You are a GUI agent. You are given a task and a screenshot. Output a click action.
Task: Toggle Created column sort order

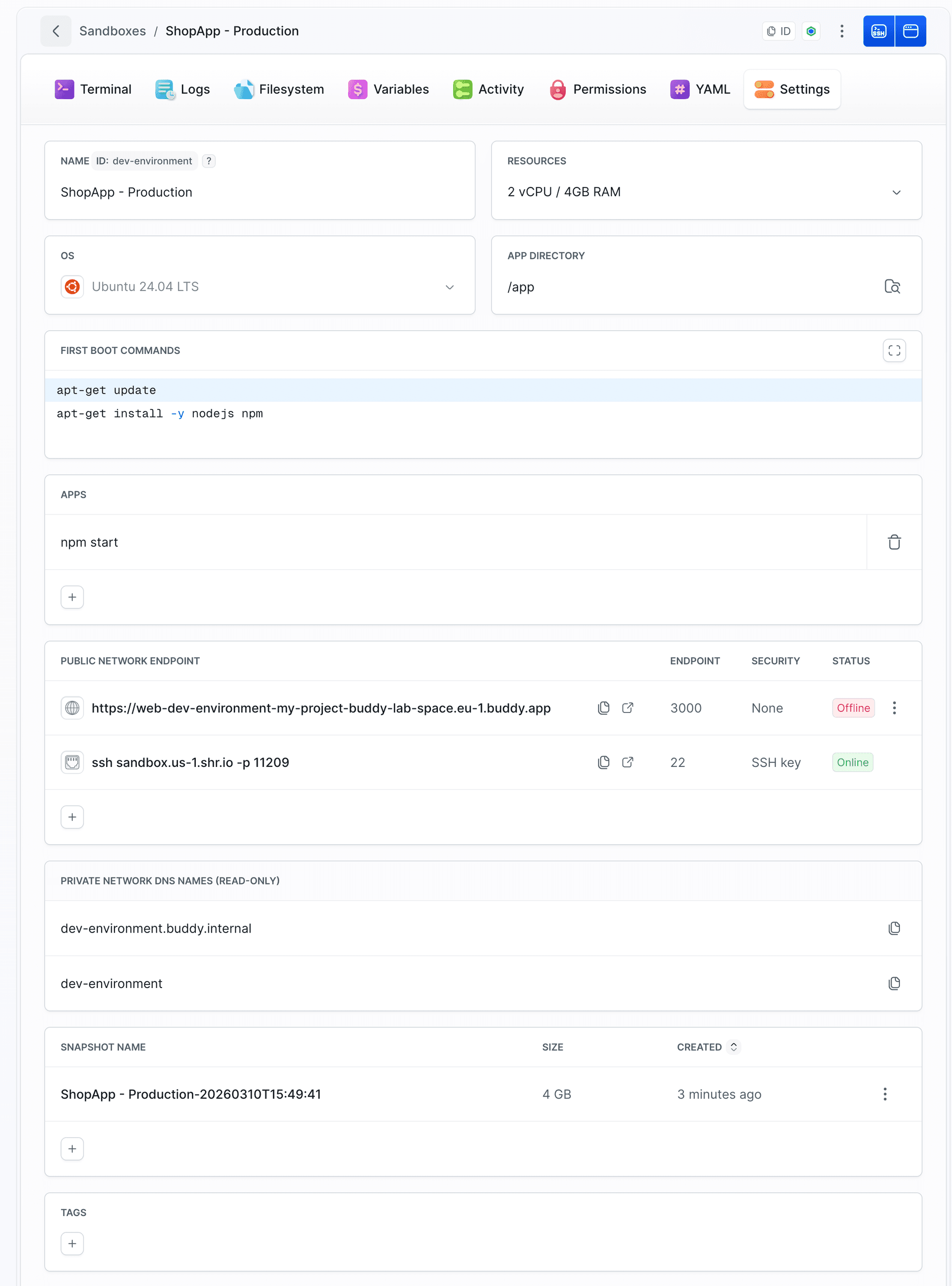[733, 1047]
